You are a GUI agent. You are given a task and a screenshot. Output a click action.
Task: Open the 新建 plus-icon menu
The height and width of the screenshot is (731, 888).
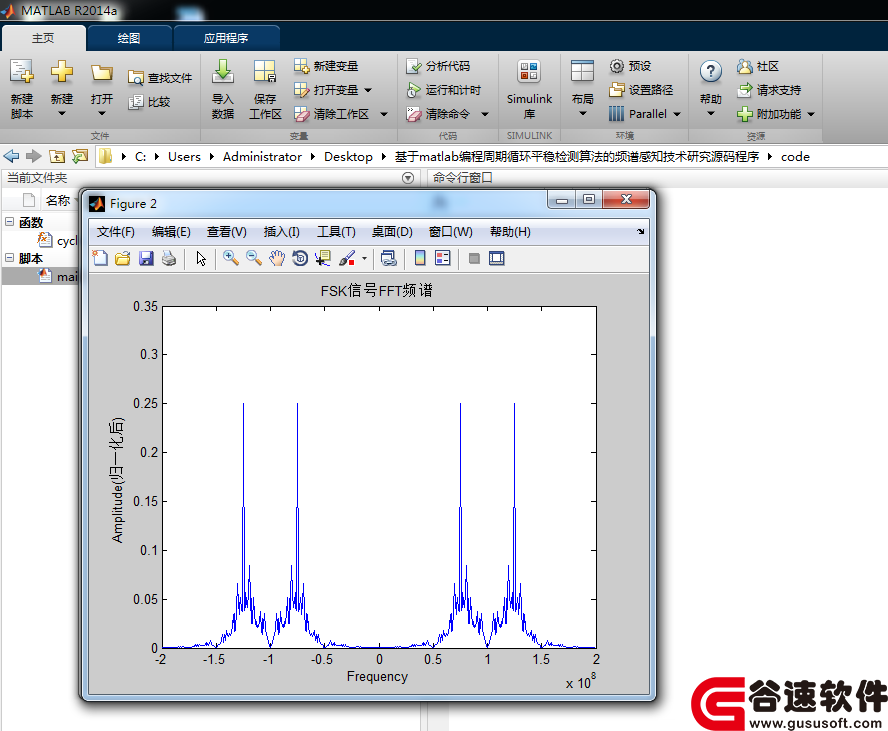[62, 89]
